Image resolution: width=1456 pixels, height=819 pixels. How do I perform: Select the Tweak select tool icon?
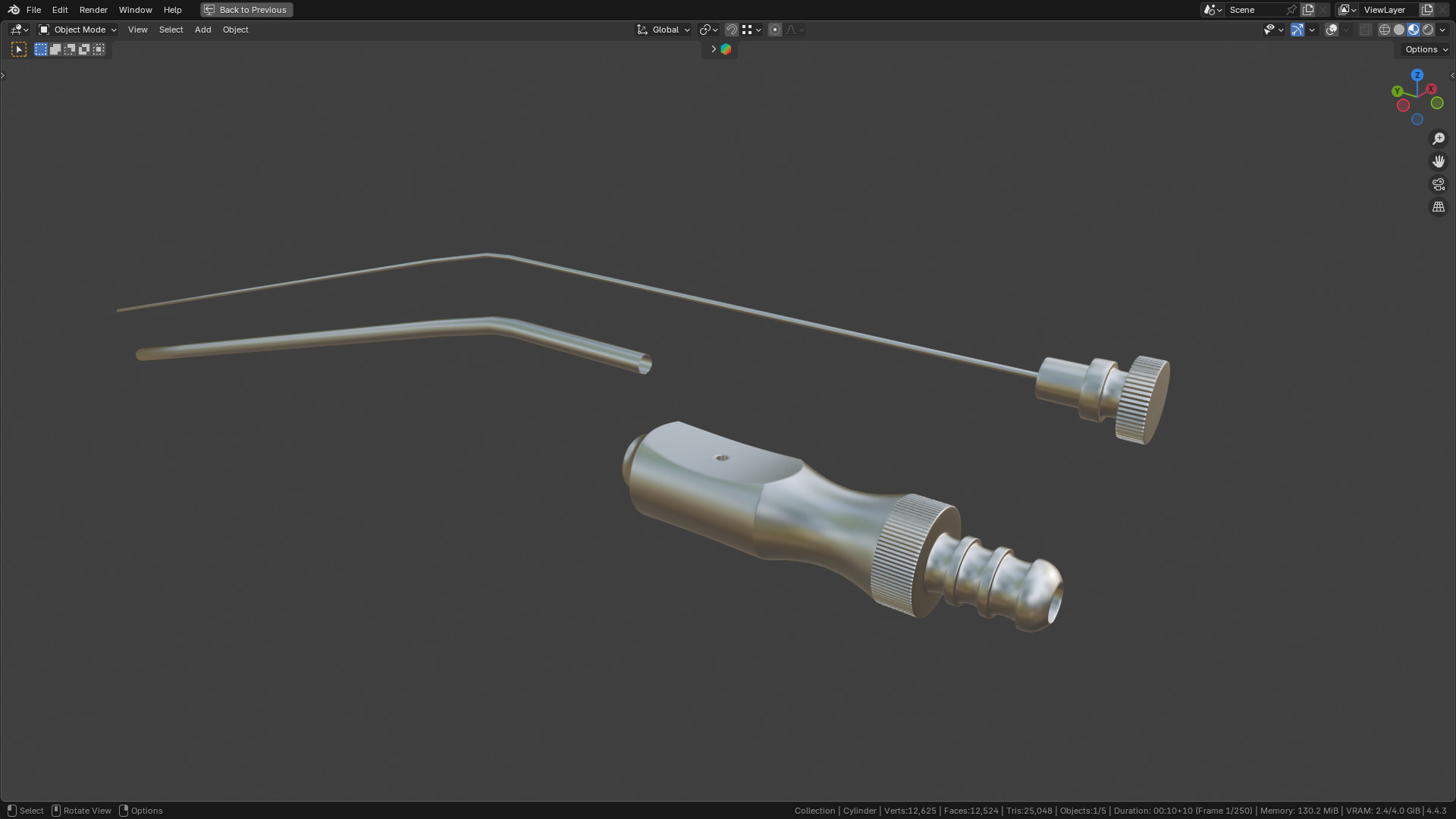tap(19, 49)
